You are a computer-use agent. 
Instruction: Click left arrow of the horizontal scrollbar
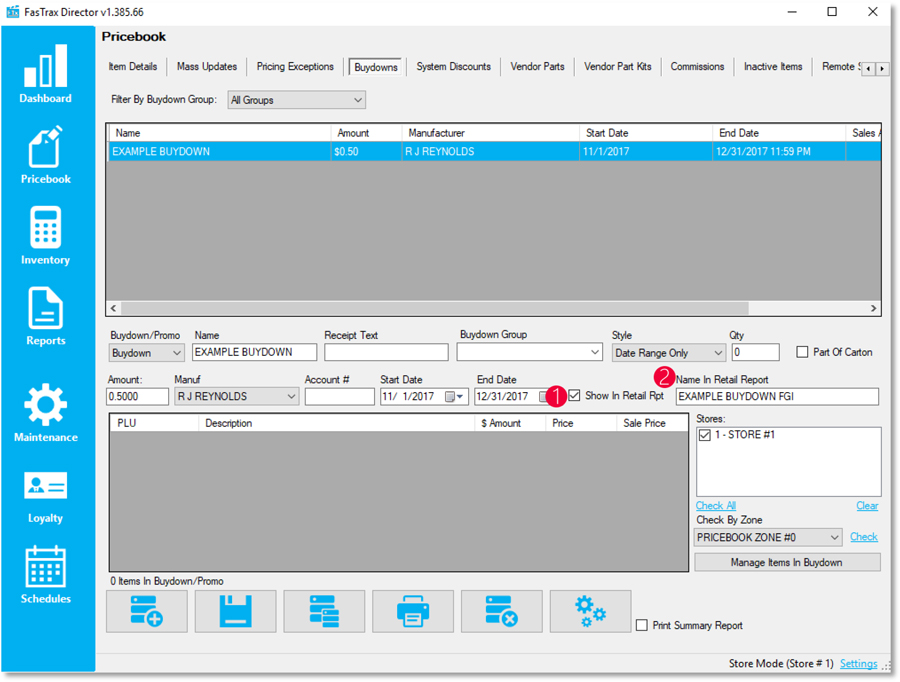pos(114,308)
